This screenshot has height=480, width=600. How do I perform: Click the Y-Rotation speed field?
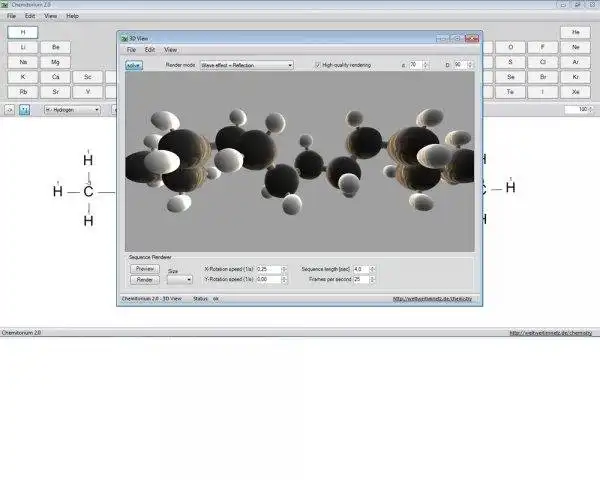pos(269,279)
